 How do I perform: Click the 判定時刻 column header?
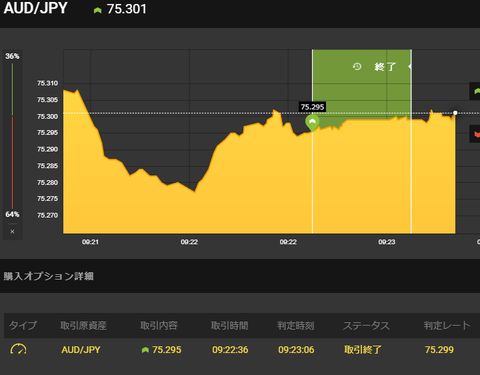pyautogui.click(x=296, y=325)
